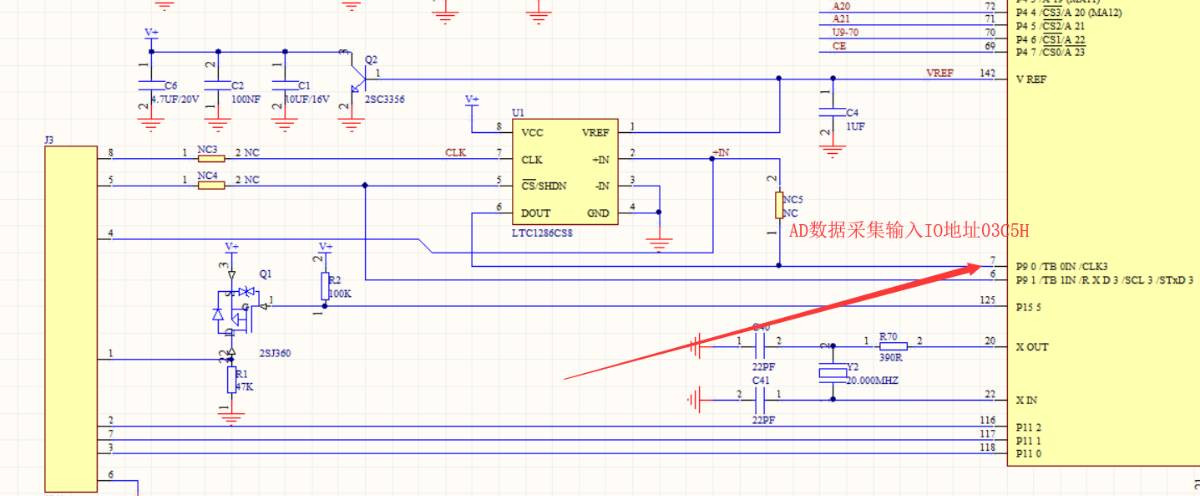
Task: Select resistor R70 symbol
Action: pos(893,346)
